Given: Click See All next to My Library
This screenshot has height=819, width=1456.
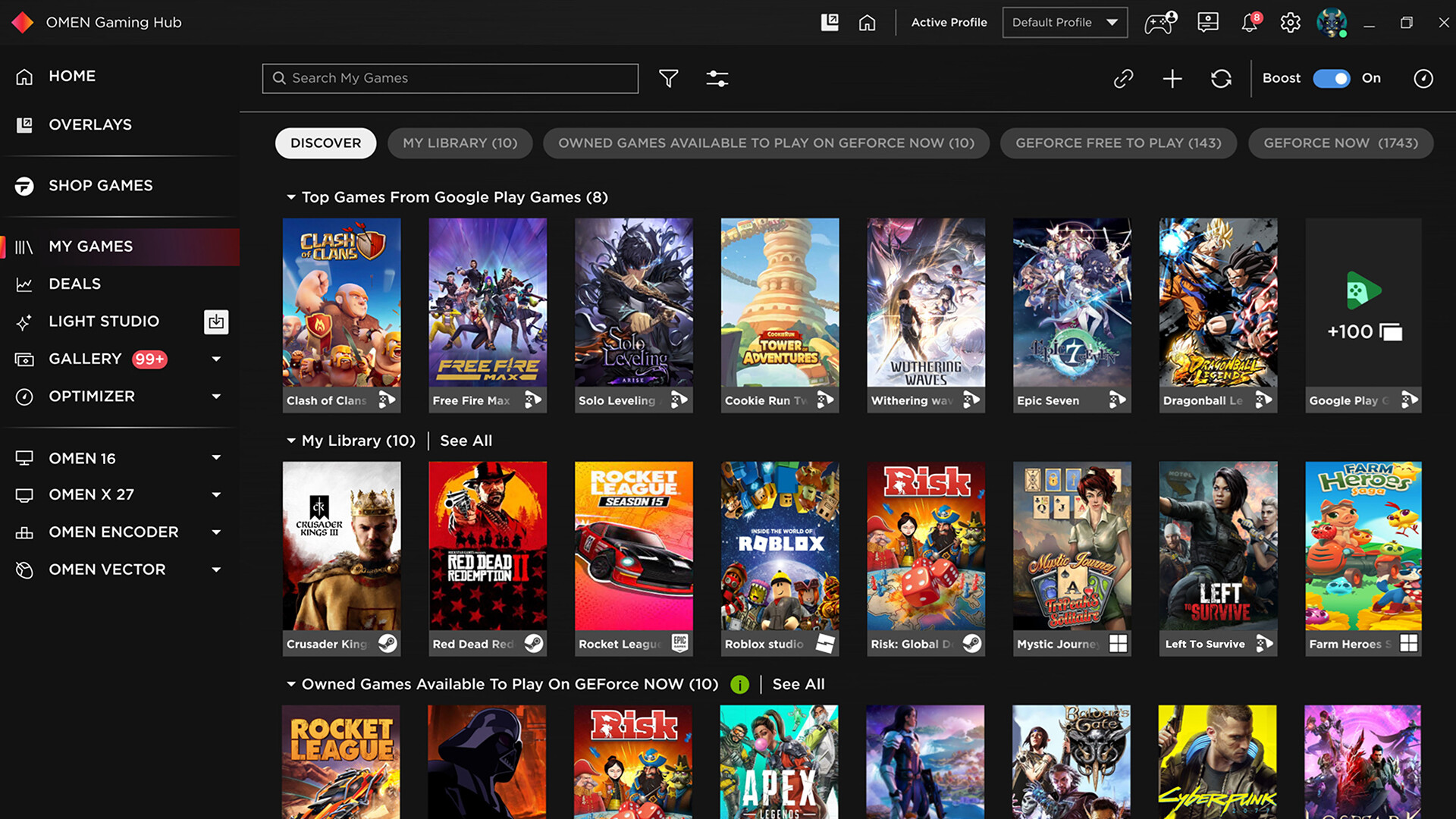Looking at the screenshot, I should pos(466,441).
